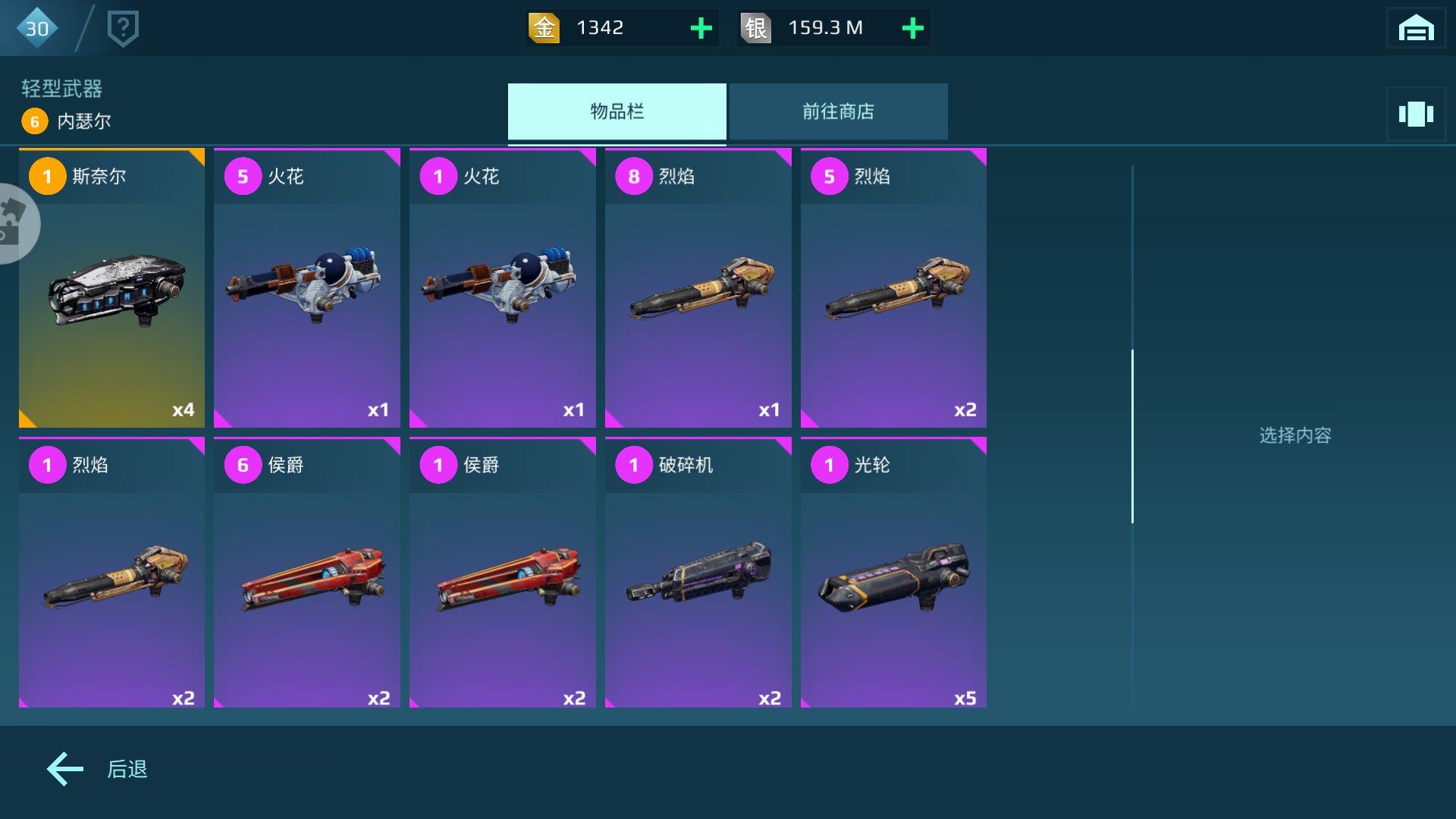Add silver using its green plus icon
1456x819 pixels.
(913, 28)
